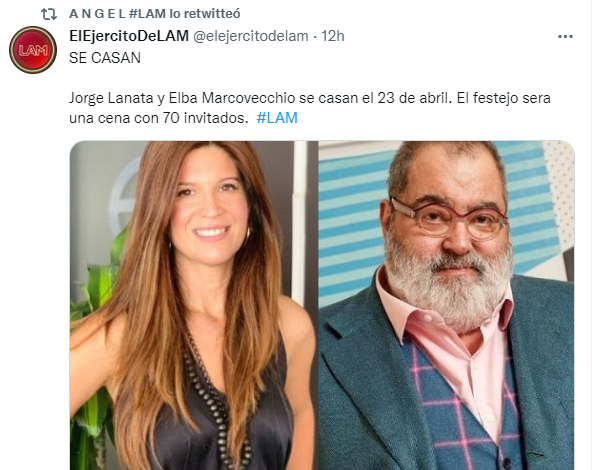Click the '70 invitados' line of tweet
Viewport: 596px width, 470px height.
159,118
